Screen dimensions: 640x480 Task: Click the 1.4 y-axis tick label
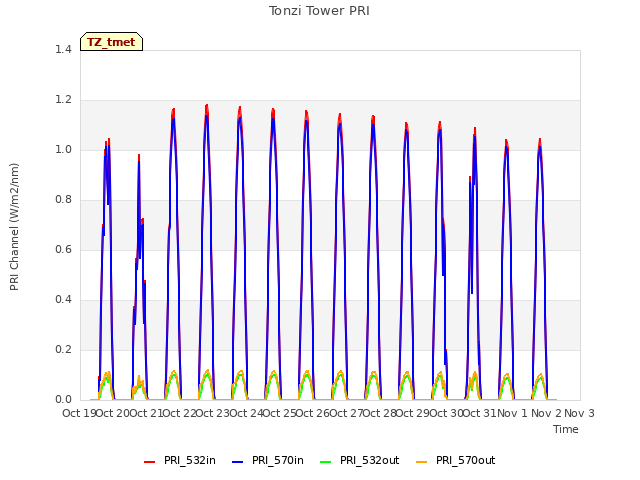coord(63,49)
